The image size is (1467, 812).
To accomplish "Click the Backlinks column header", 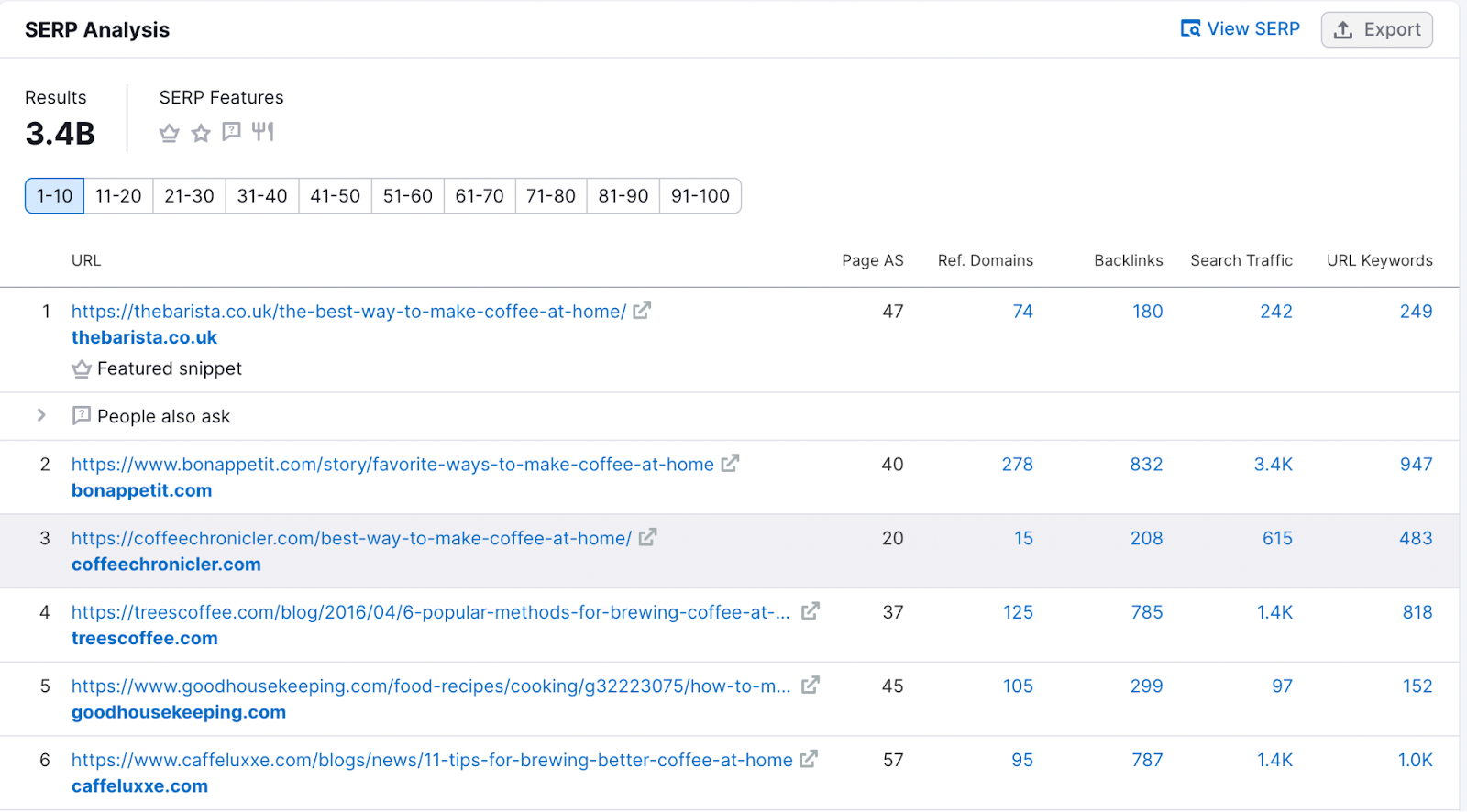I will [1129, 260].
